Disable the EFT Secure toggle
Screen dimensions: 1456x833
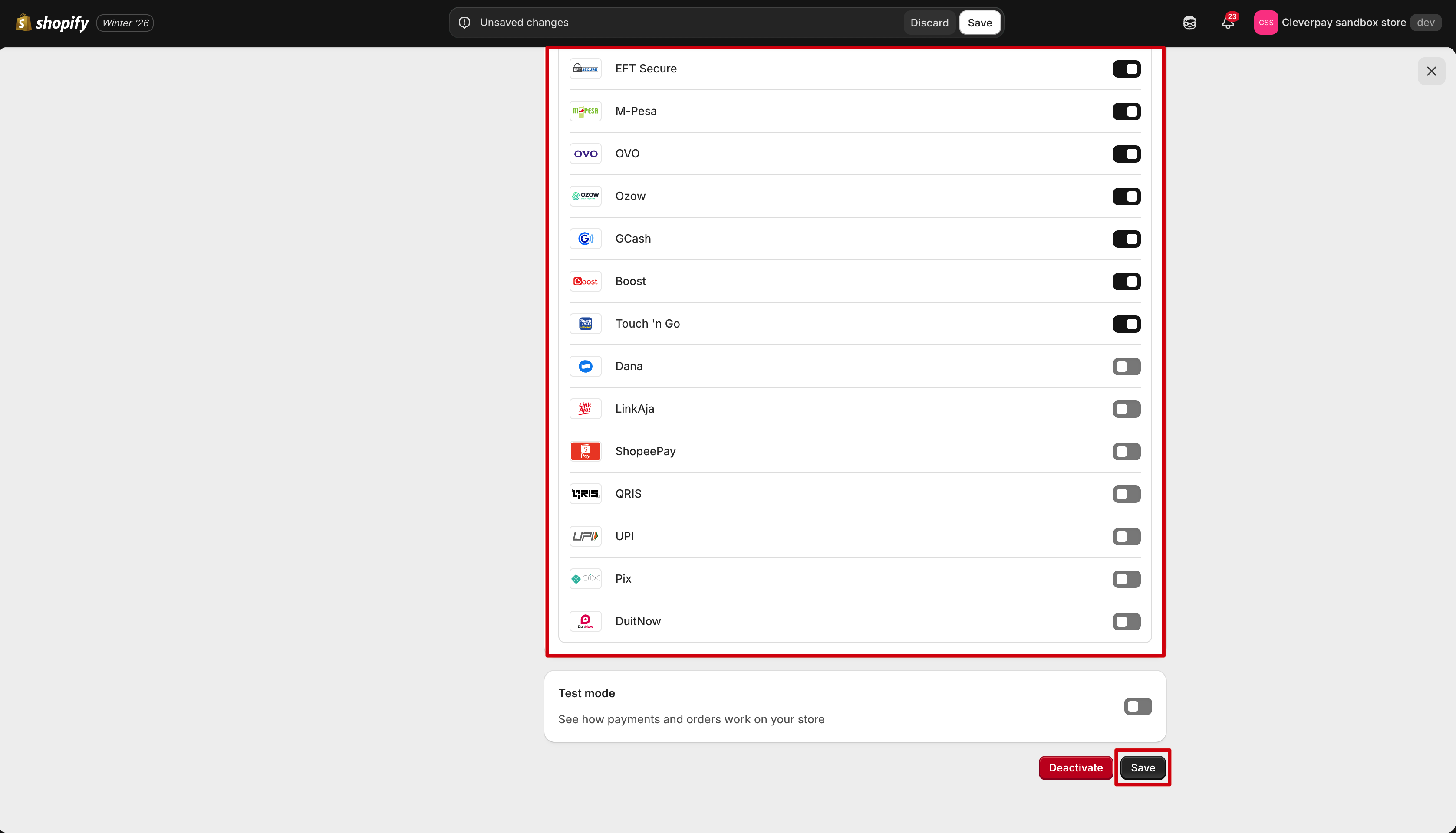(x=1126, y=69)
